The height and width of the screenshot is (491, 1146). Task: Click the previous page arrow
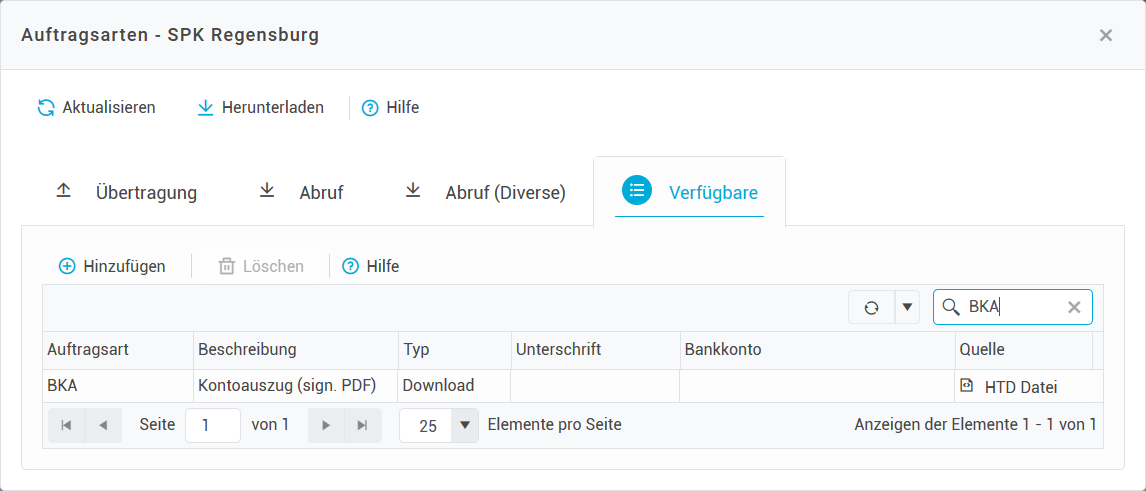coord(103,425)
